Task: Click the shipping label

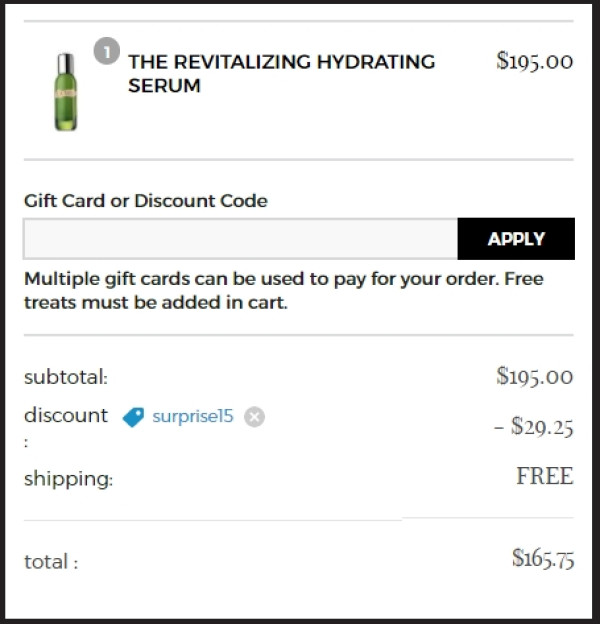Action: pos(68,479)
